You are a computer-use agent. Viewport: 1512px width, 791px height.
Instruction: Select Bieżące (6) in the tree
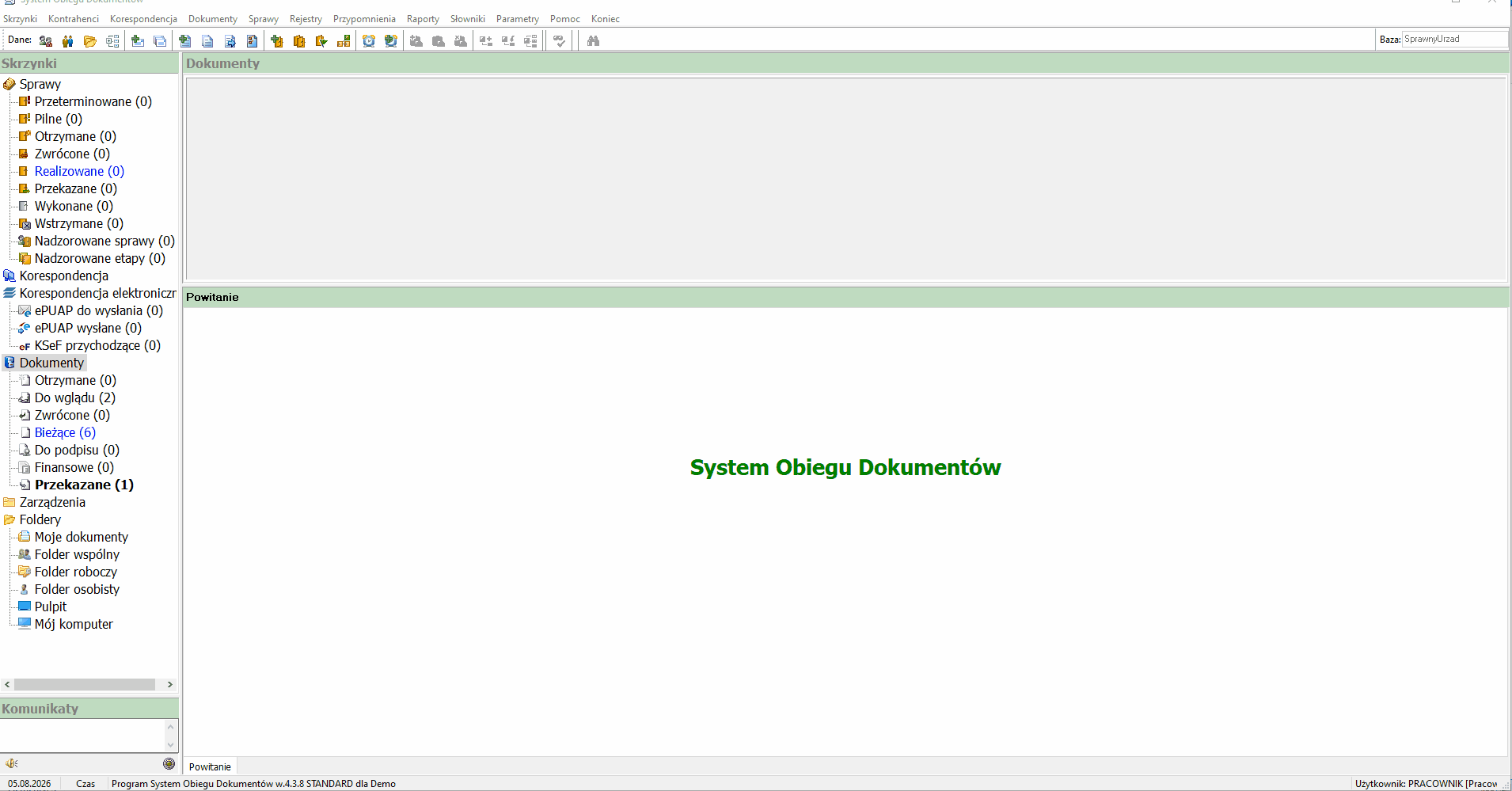pyautogui.click(x=65, y=432)
